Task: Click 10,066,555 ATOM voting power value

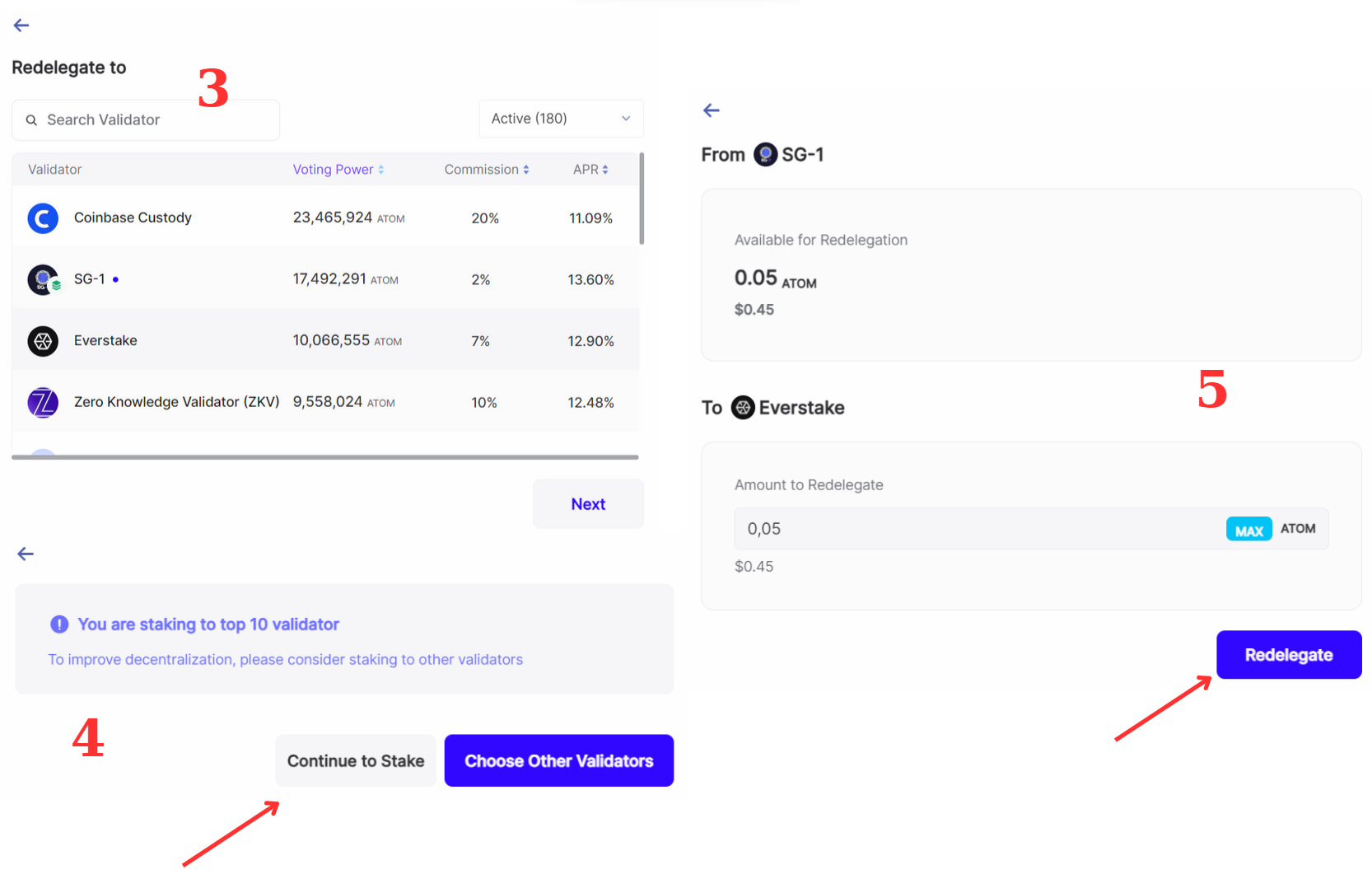Action: coord(347,341)
